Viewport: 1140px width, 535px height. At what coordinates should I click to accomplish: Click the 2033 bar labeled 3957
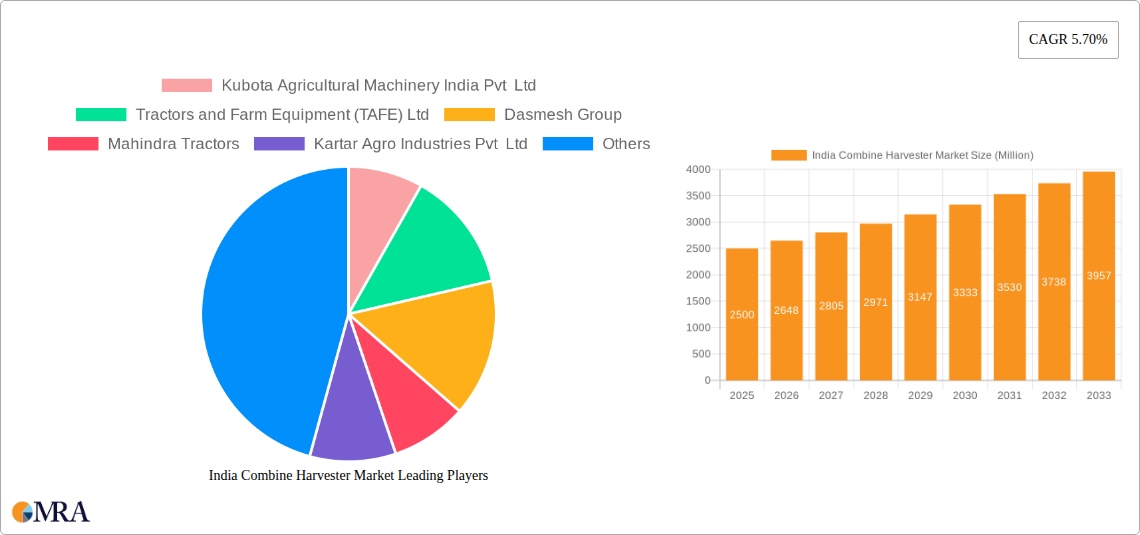click(1099, 276)
